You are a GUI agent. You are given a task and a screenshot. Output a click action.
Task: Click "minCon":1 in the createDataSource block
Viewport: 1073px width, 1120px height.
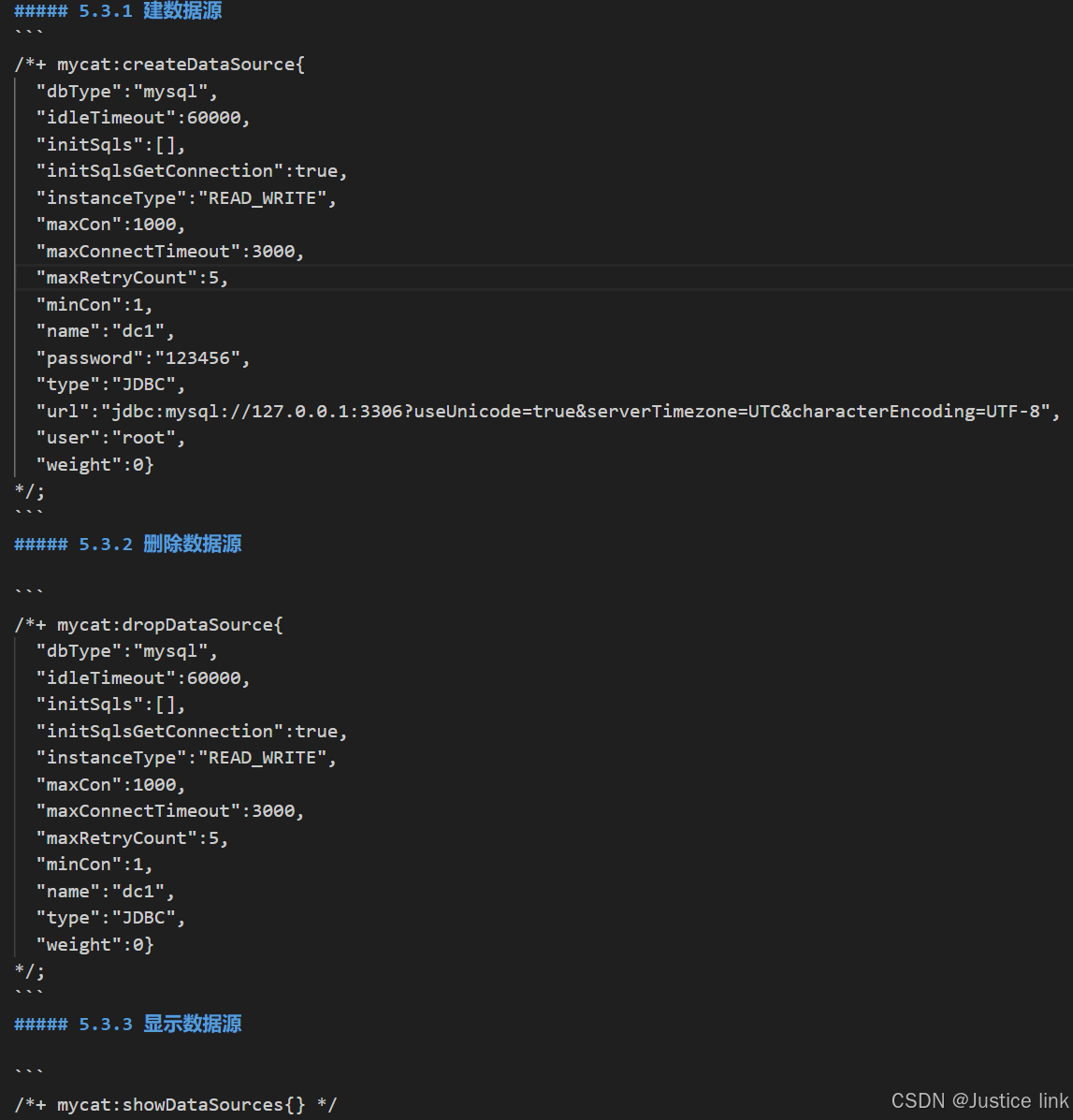click(x=94, y=305)
